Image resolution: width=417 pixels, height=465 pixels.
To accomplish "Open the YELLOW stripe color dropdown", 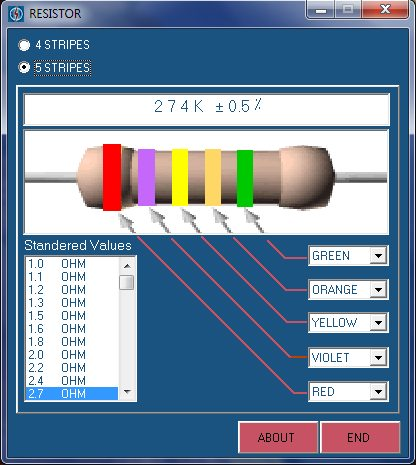I will (x=378, y=323).
